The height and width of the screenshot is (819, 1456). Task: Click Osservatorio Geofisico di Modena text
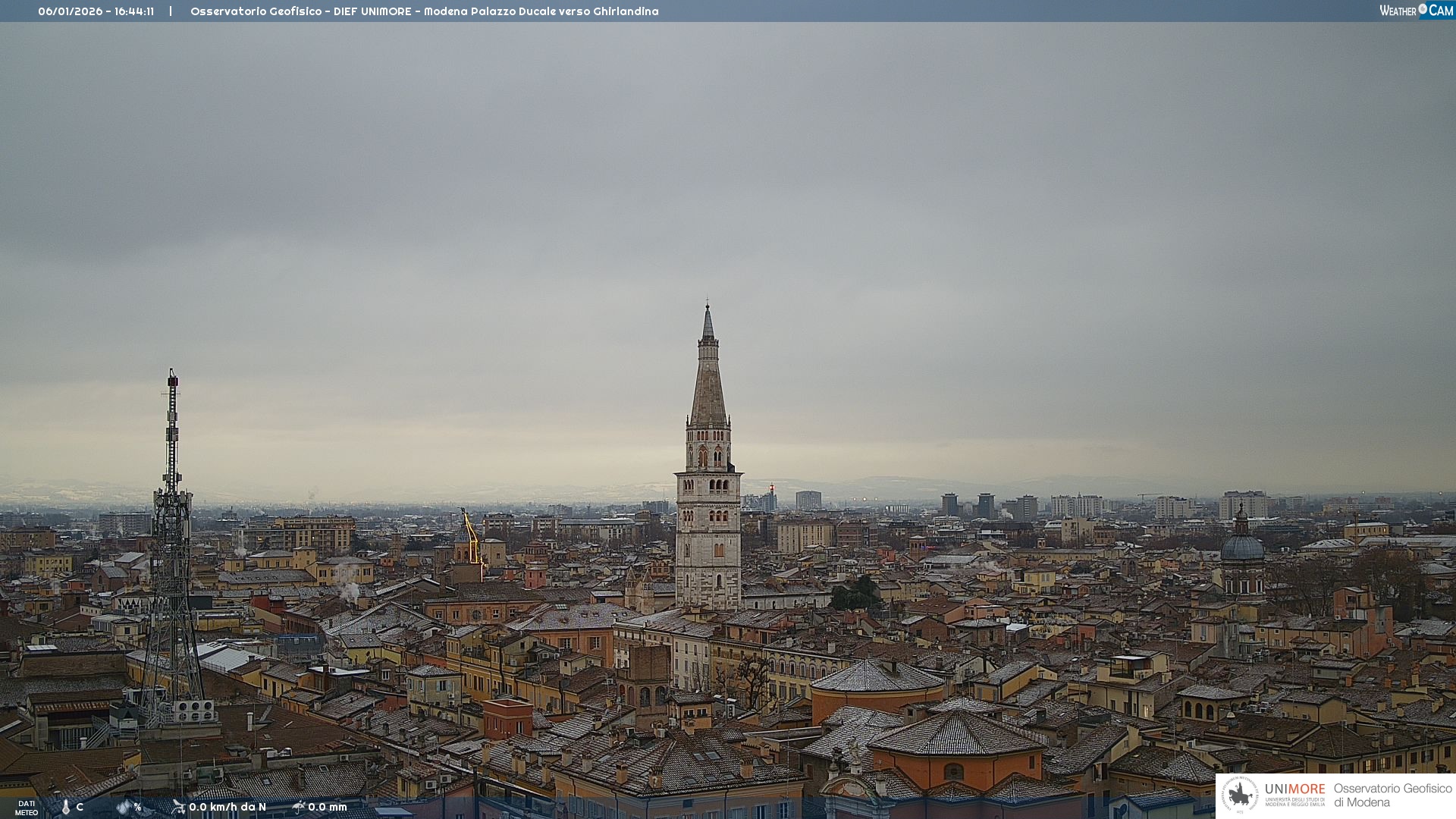pyautogui.click(x=1392, y=795)
